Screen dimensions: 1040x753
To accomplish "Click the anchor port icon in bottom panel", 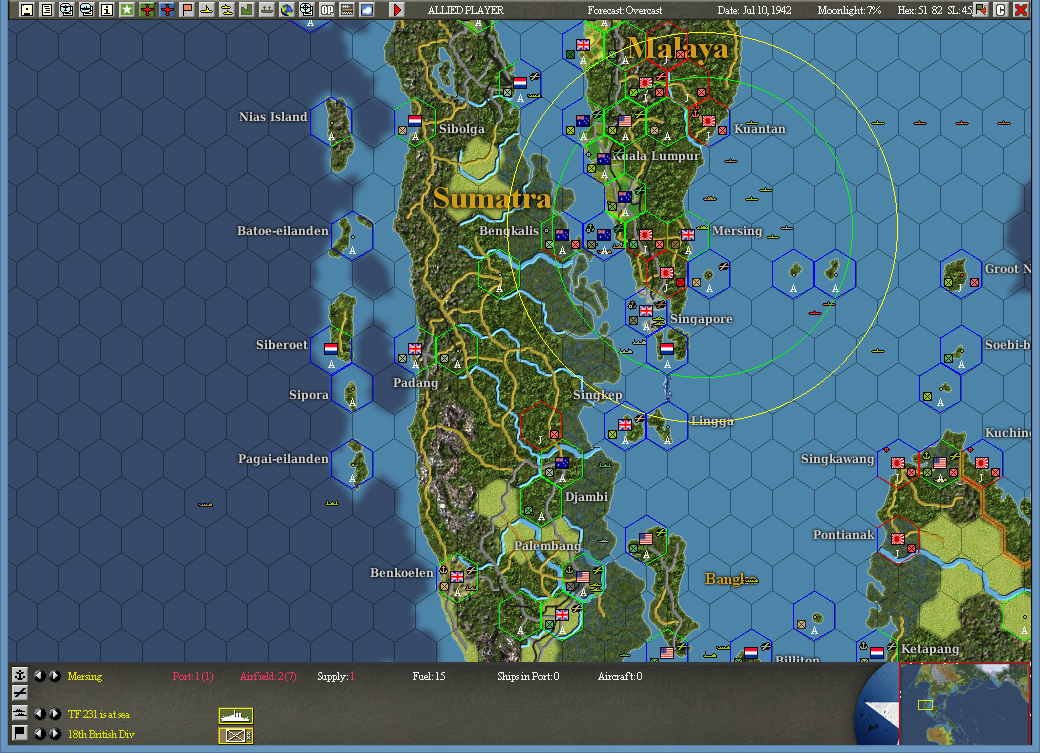I will click(19, 675).
